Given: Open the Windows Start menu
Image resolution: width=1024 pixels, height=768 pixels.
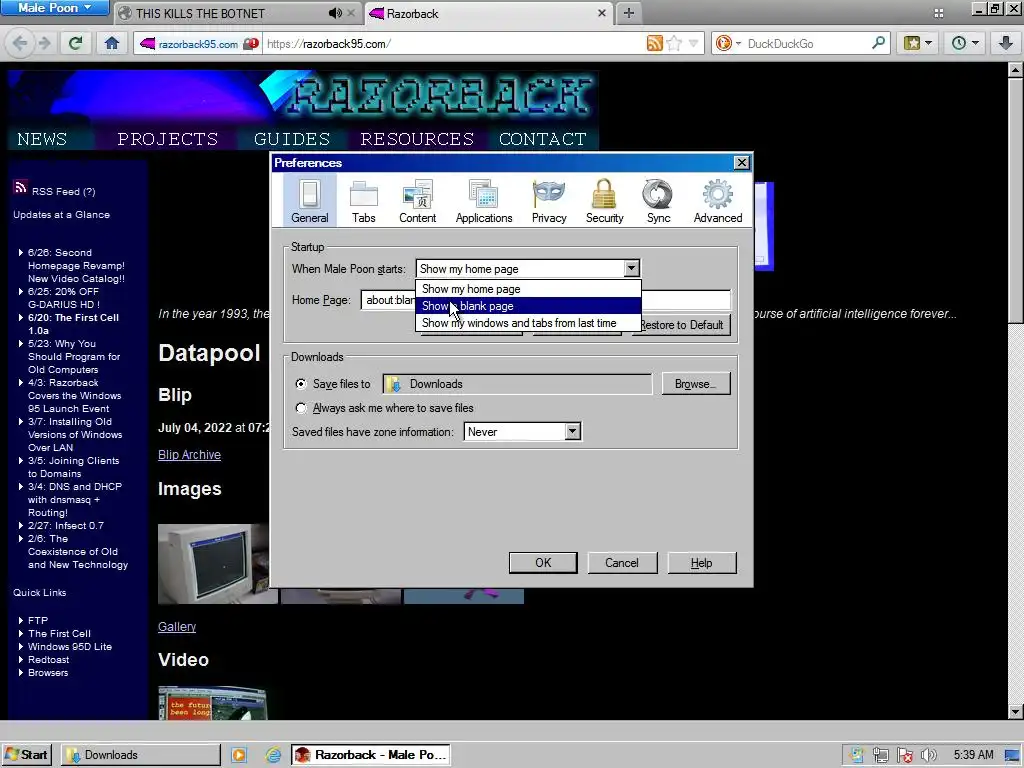Looking at the screenshot, I should click(x=27, y=755).
